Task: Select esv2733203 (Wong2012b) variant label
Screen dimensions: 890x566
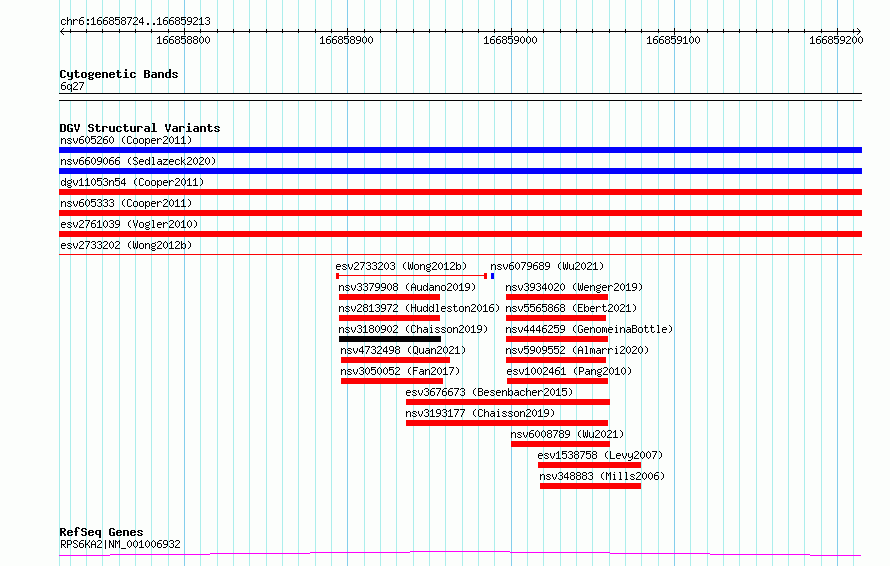Action: [x=401, y=266]
